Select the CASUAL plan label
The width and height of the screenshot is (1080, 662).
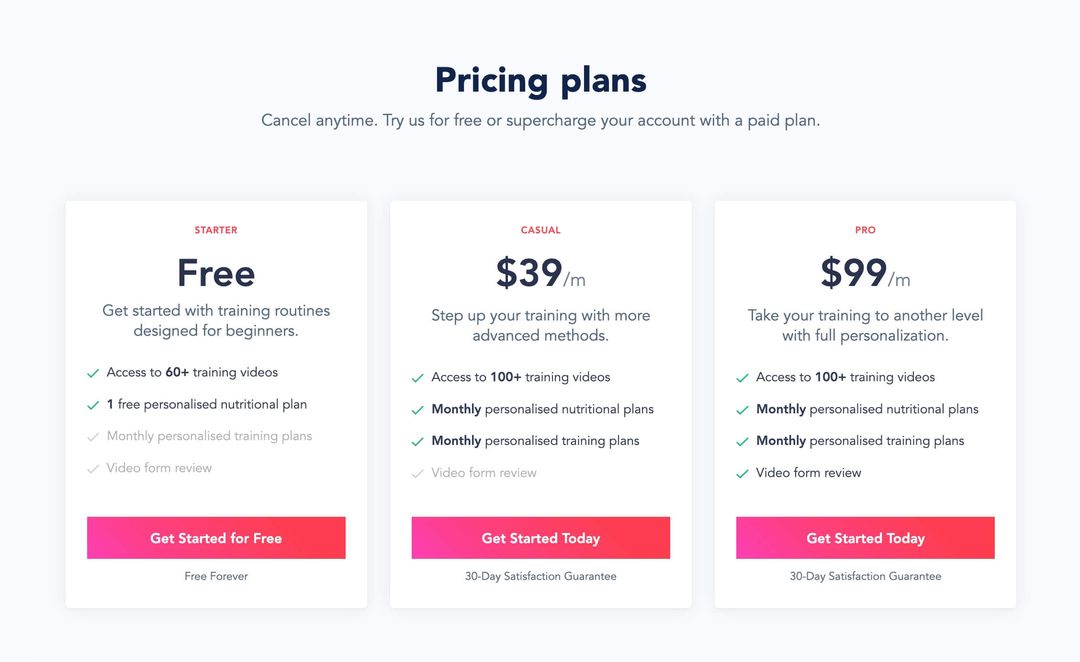540,229
